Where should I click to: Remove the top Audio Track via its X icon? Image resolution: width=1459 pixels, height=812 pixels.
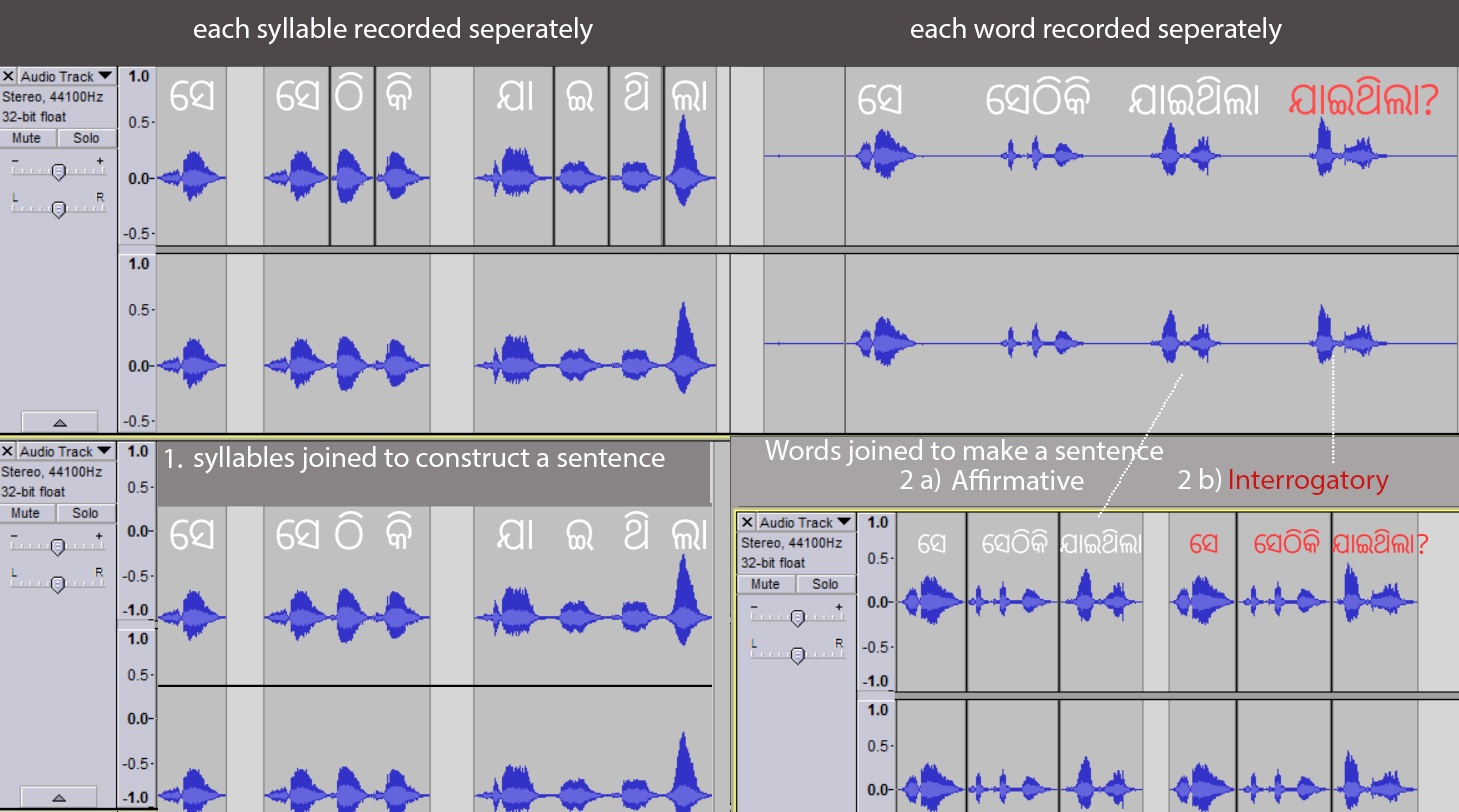[x=9, y=76]
